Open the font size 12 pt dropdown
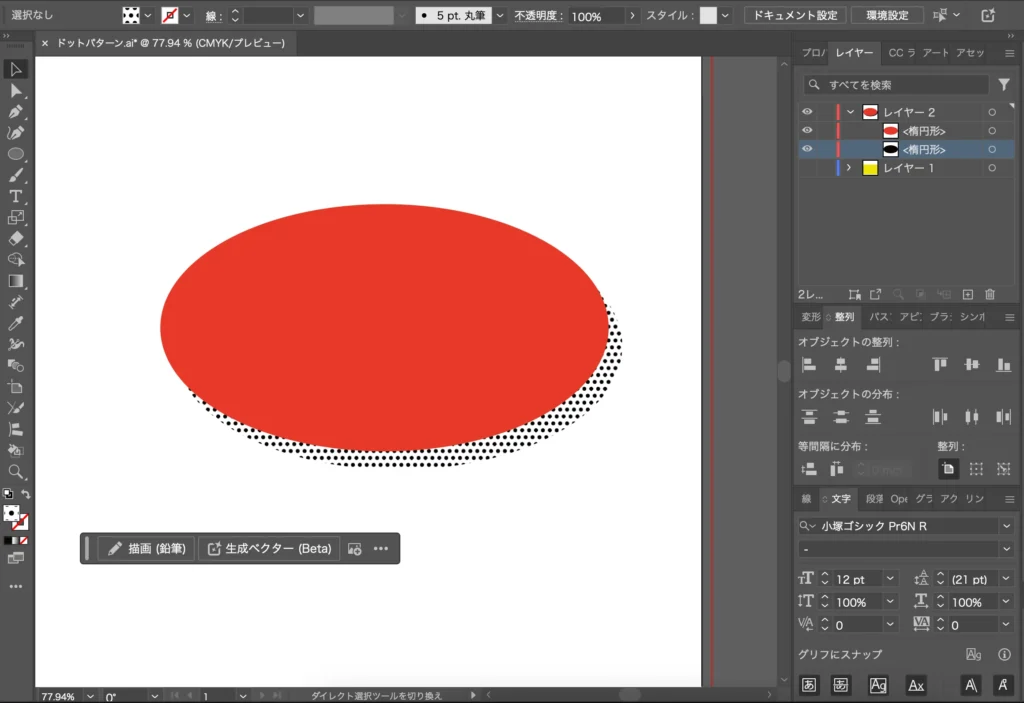This screenshot has width=1024, height=703. 891,579
